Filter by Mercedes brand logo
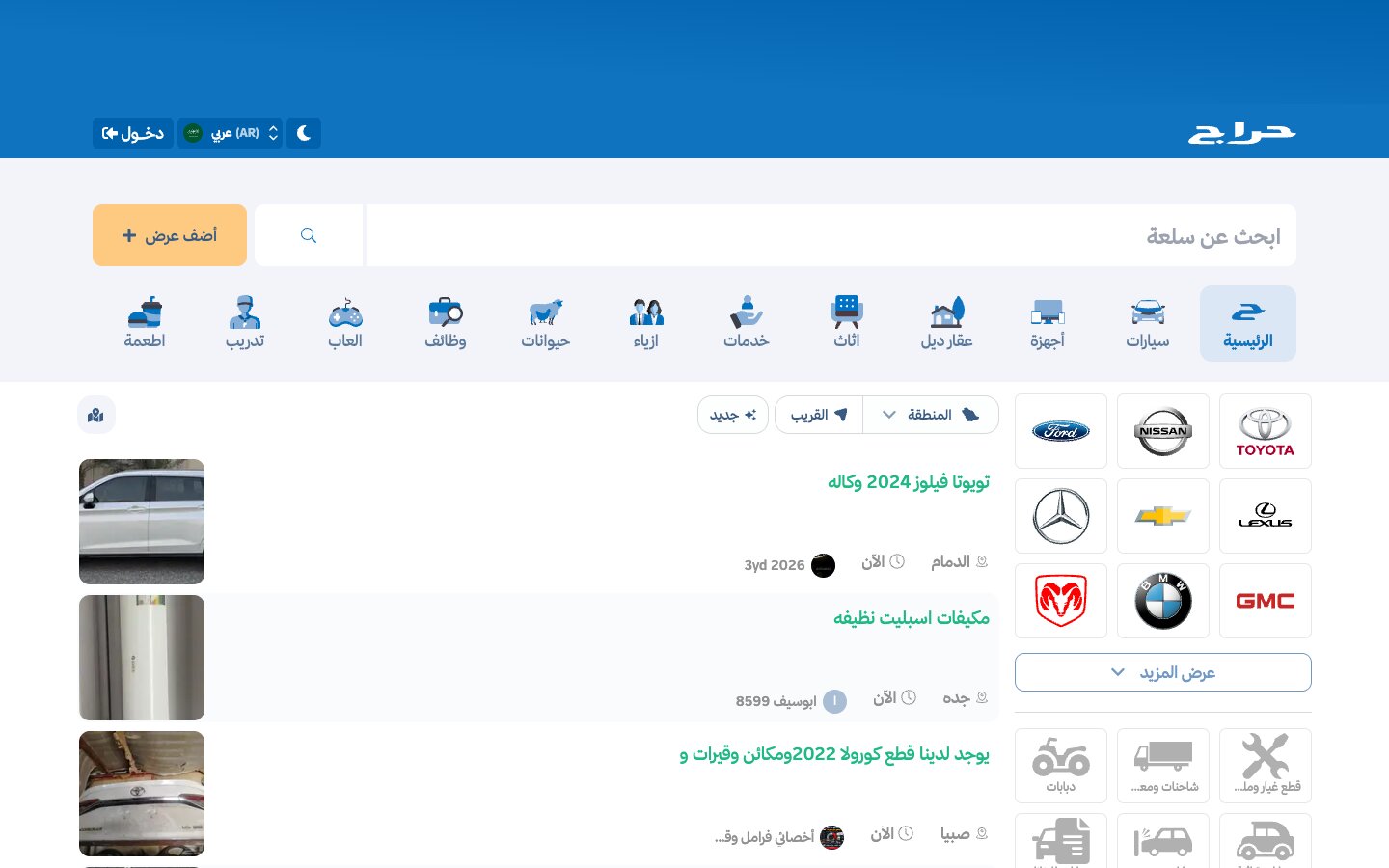This screenshot has width=1389, height=868. [x=1061, y=516]
